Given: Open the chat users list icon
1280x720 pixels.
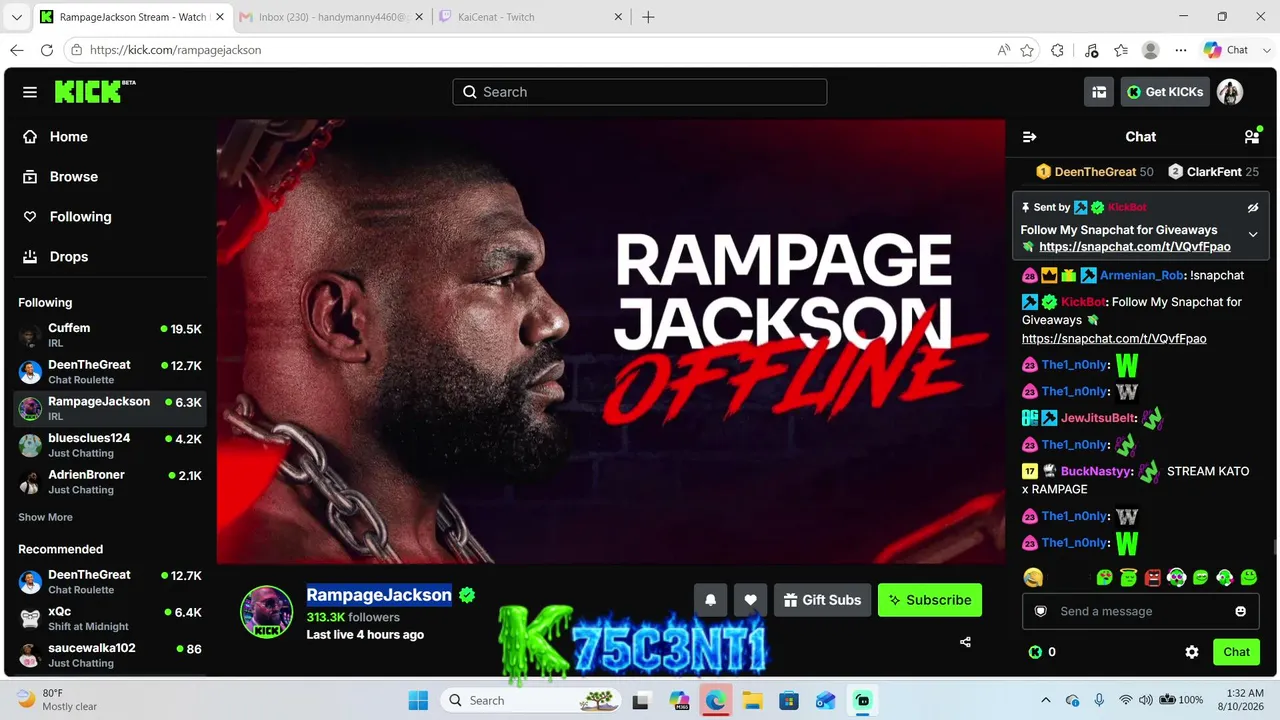Looking at the screenshot, I should coord(1251,137).
